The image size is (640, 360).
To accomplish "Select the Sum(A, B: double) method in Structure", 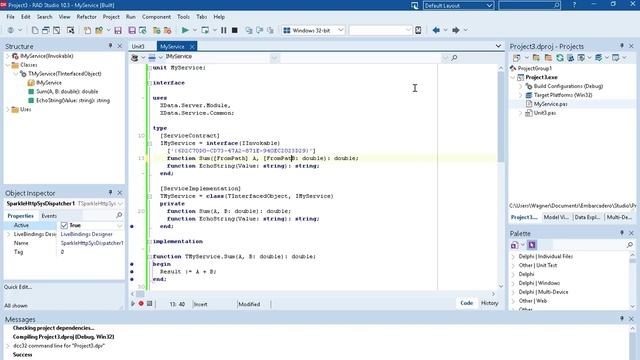I will point(67,91).
